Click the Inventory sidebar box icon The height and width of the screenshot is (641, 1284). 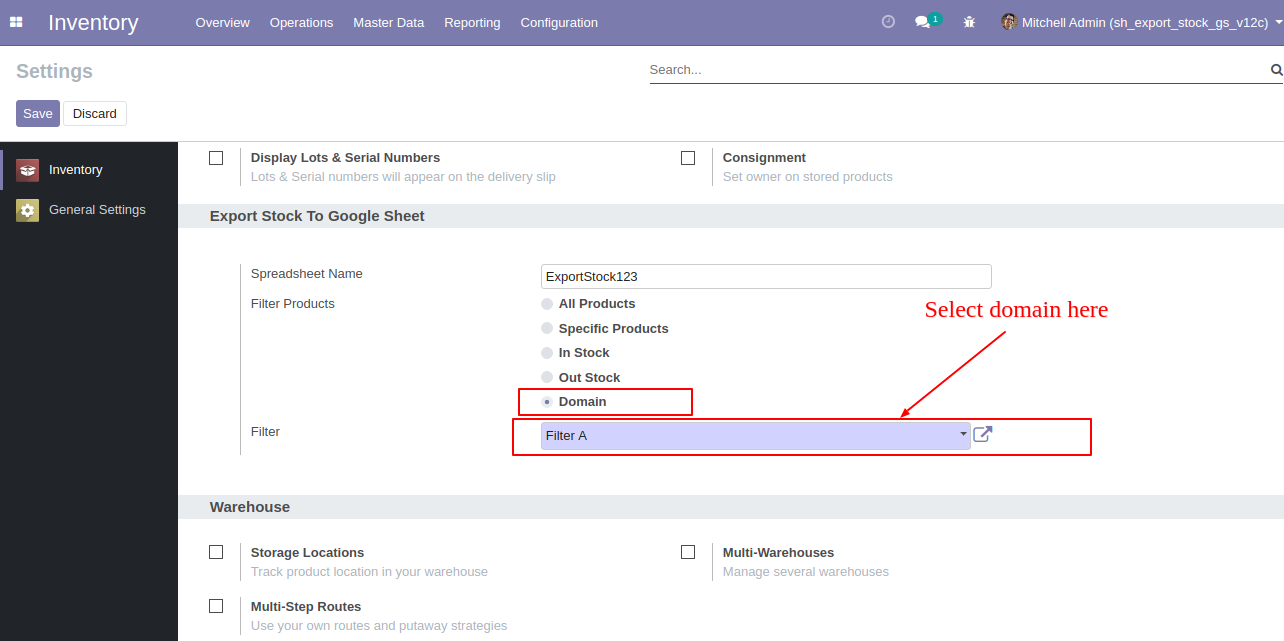click(27, 170)
